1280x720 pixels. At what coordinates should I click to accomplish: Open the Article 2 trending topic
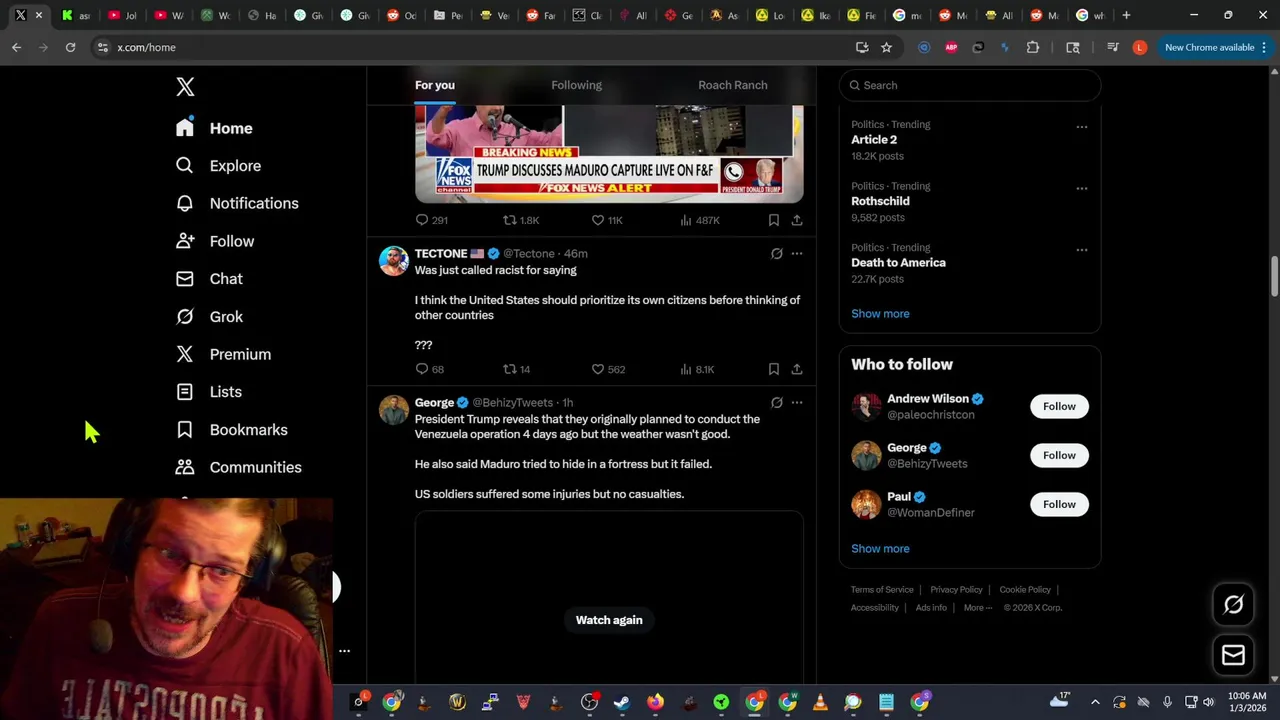pyautogui.click(x=874, y=140)
